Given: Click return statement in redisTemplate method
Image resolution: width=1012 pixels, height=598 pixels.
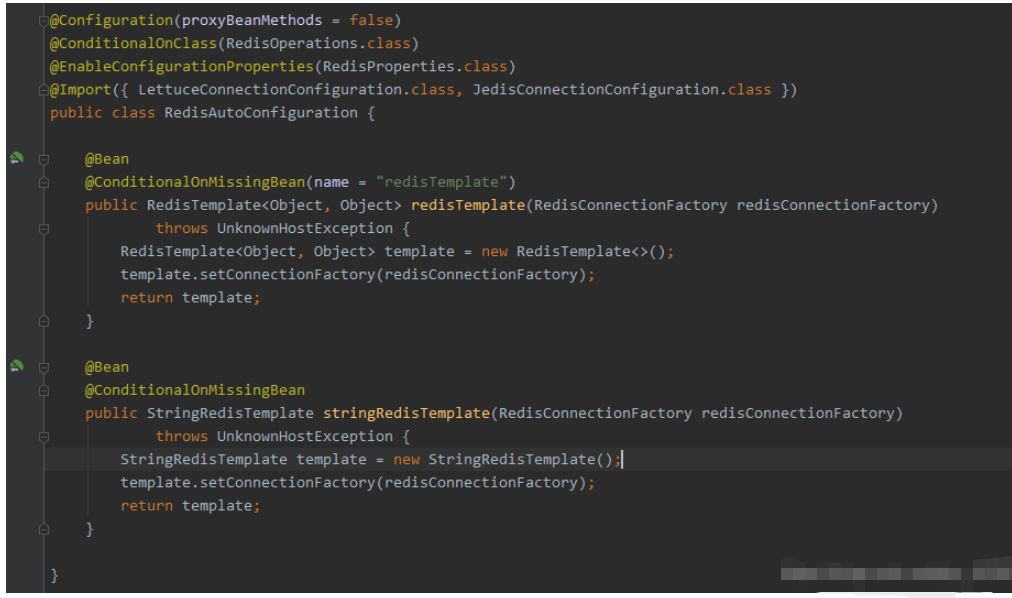Looking at the screenshot, I should [x=190, y=298].
